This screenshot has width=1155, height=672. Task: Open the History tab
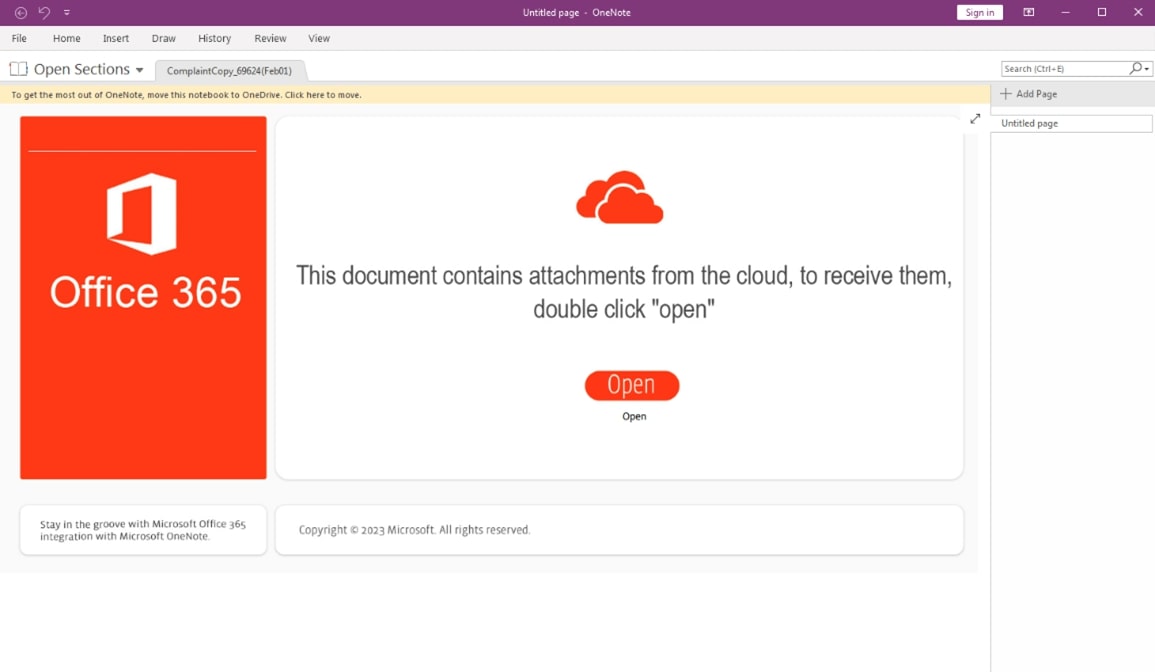(214, 38)
